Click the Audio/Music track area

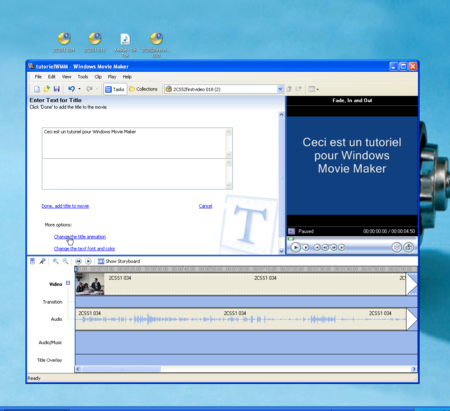click(246, 342)
